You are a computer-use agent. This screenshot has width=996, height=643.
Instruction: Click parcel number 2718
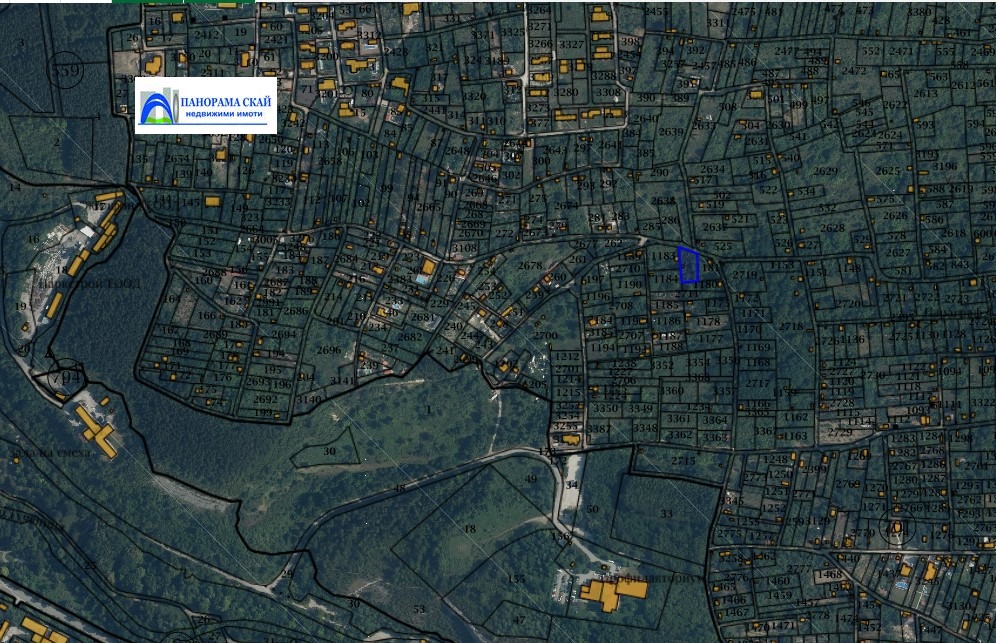point(791,327)
